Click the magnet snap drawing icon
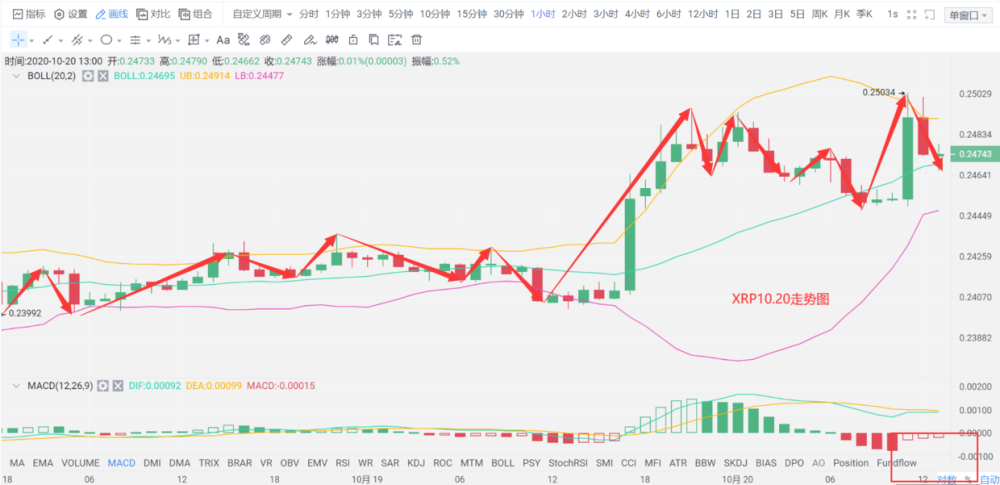The width and height of the screenshot is (1000, 485). click(x=243, y=40)
